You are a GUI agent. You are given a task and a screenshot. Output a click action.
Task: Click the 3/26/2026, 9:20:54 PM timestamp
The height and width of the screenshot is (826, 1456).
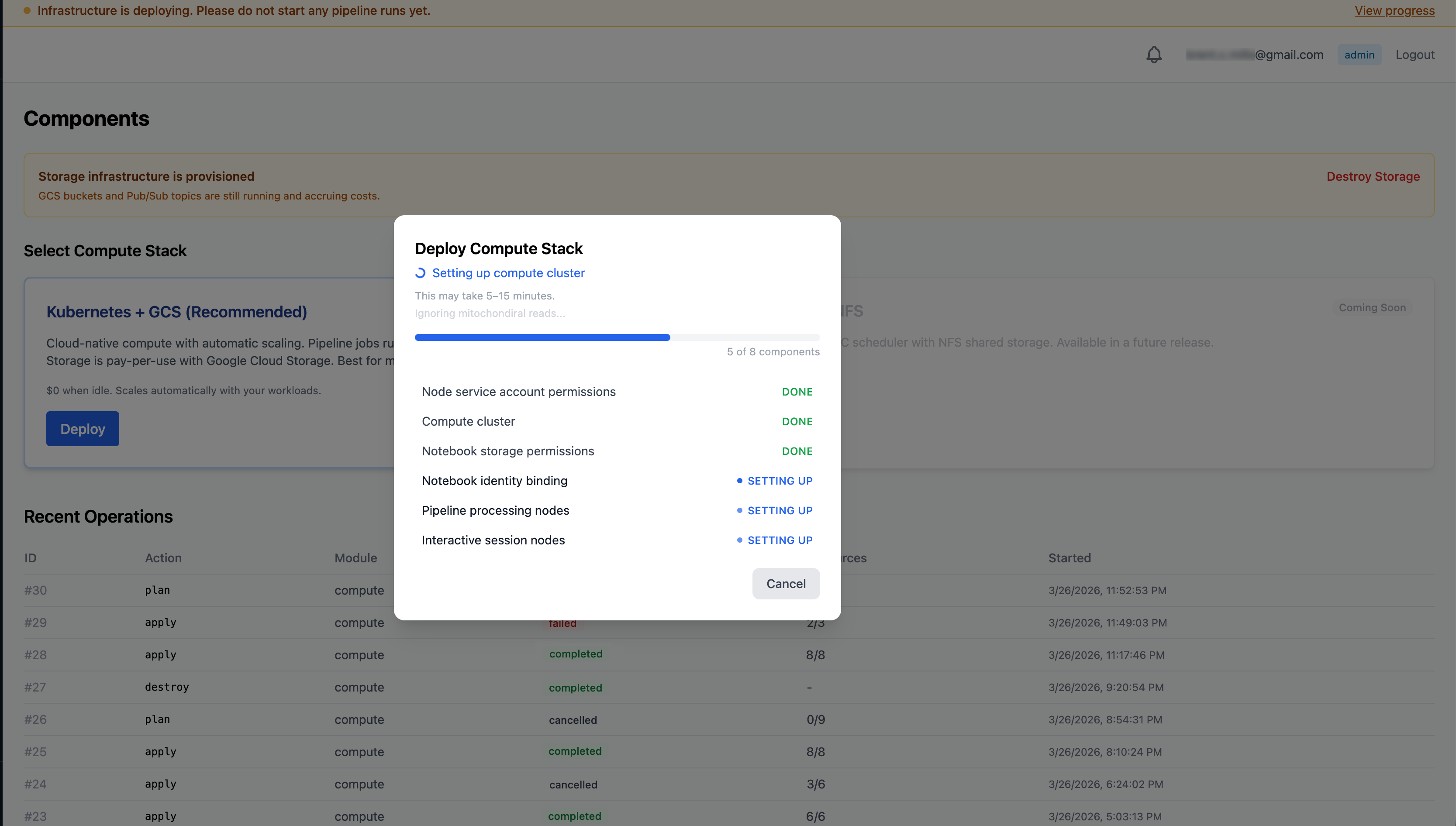tap(1106, 687)
